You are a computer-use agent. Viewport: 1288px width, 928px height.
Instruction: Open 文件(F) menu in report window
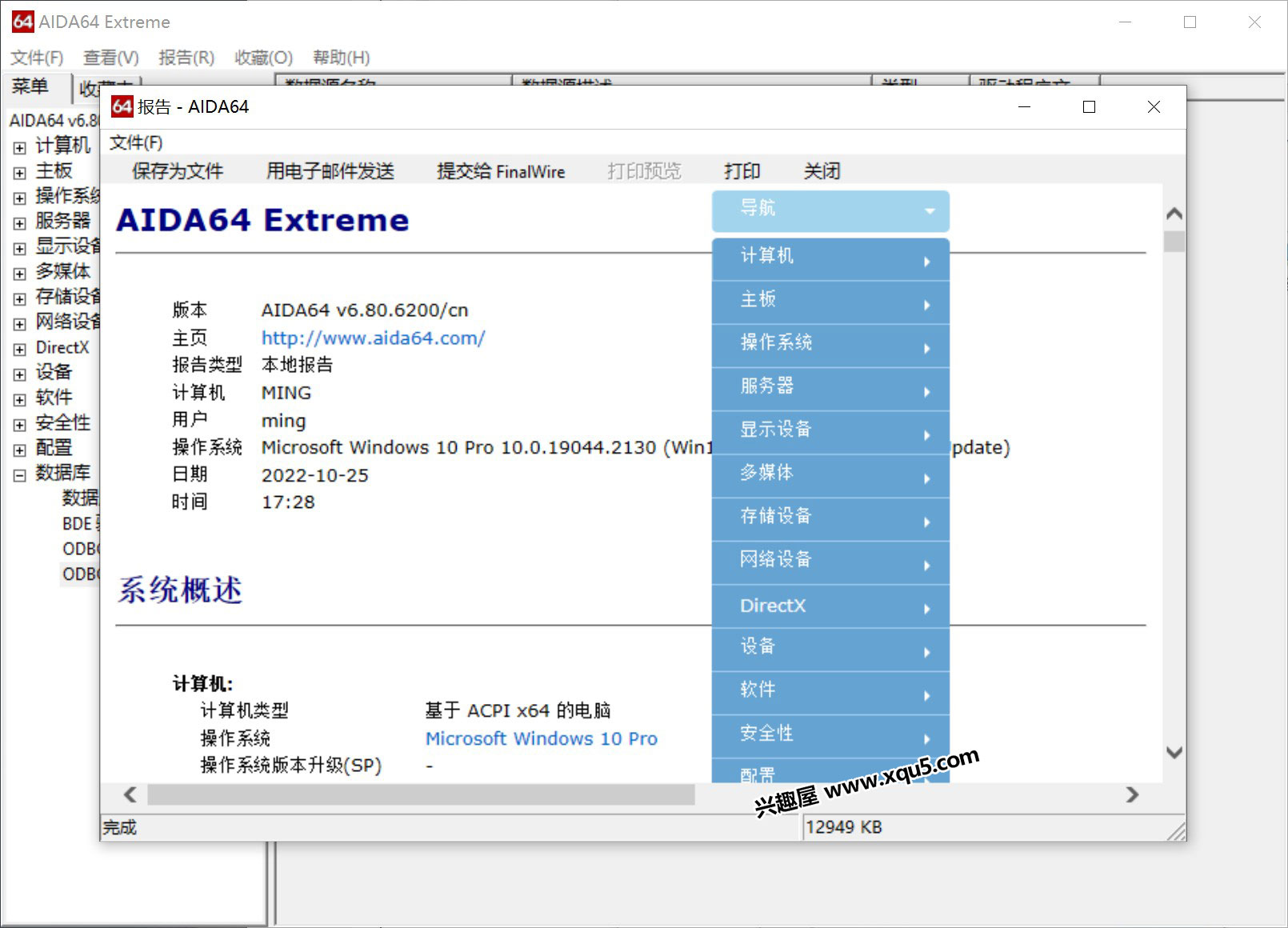(x=136, y=142)
